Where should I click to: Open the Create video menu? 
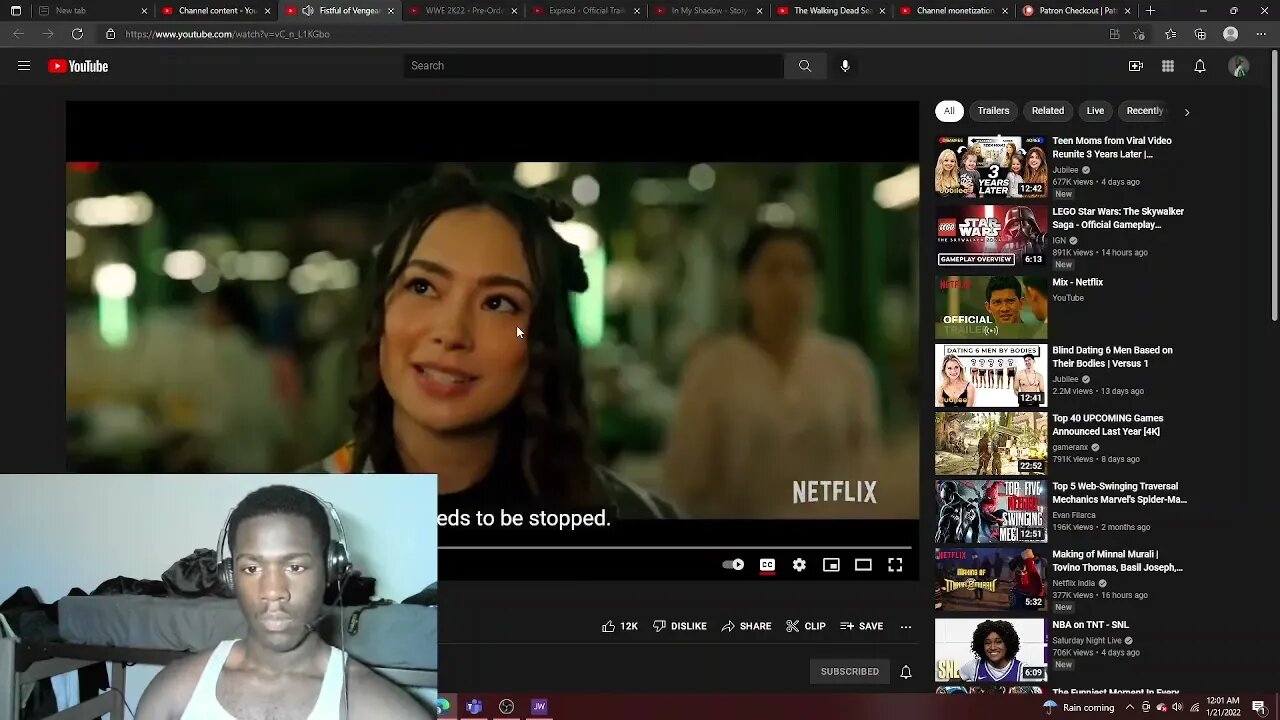pyautogui.click(x=1136, y=66)
